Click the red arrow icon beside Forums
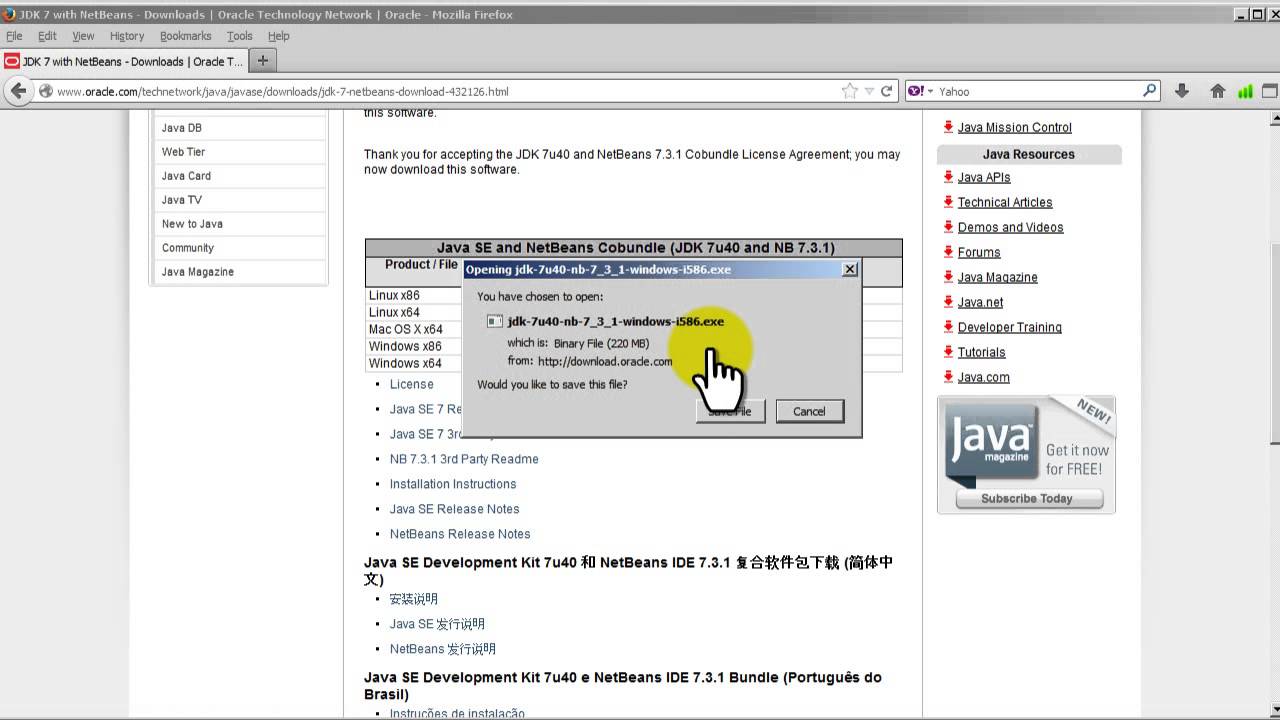 pos(948,252)
